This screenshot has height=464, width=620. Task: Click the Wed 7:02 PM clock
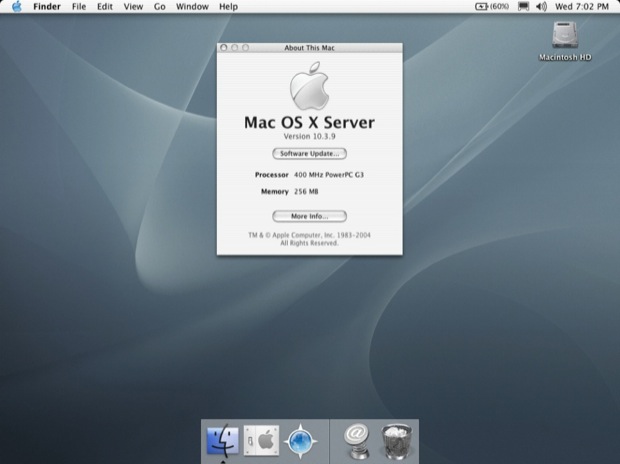tap(582, 7)
